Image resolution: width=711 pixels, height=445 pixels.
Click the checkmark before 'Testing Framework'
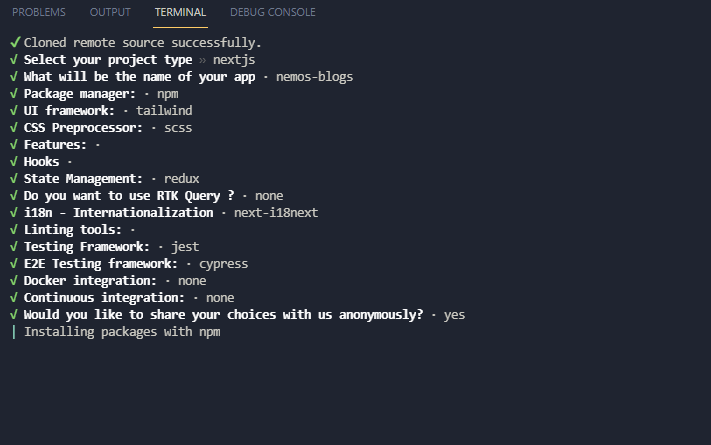(x=14, y=247)
